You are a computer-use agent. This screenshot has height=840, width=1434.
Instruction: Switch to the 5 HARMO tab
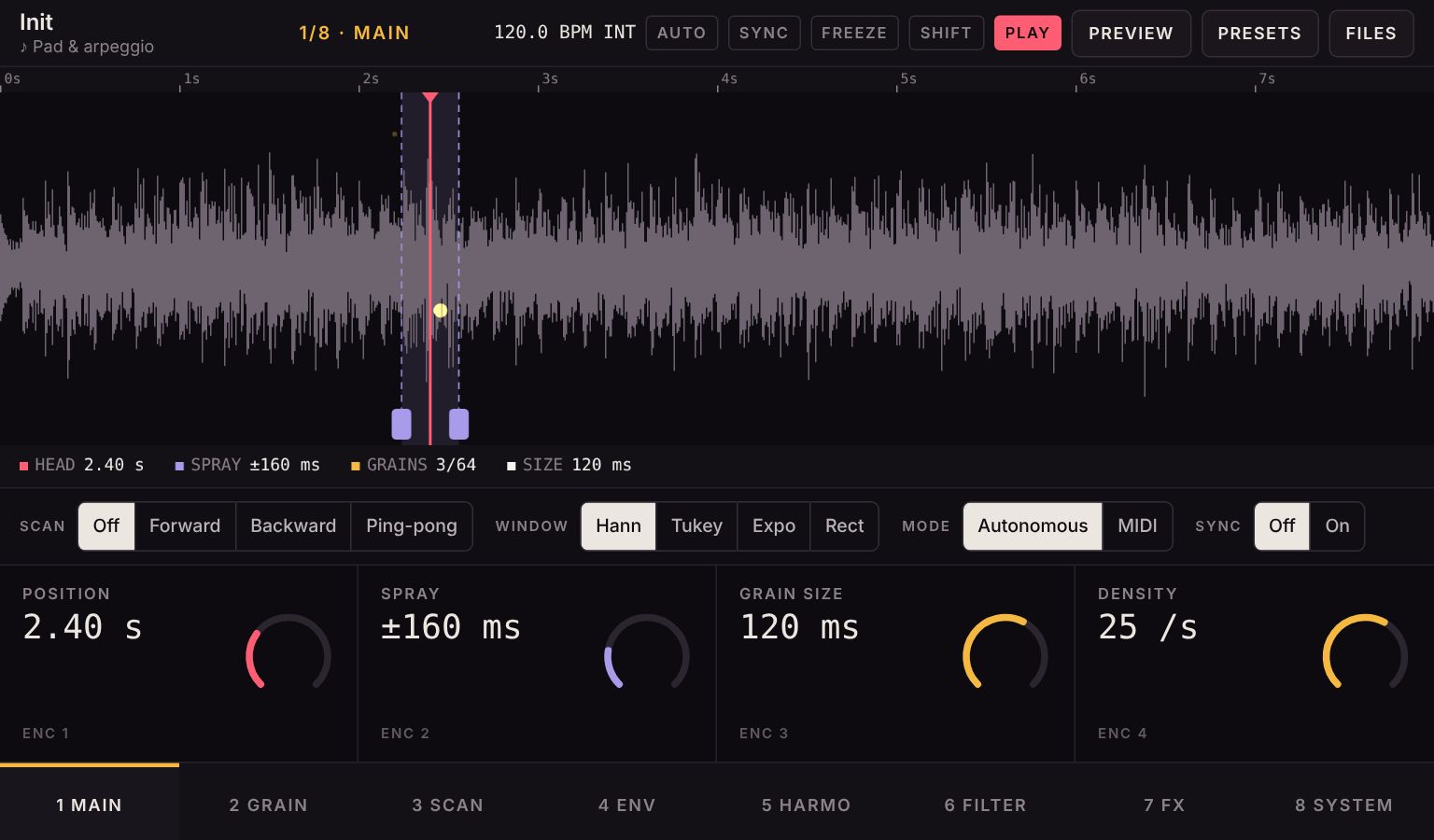807,803
